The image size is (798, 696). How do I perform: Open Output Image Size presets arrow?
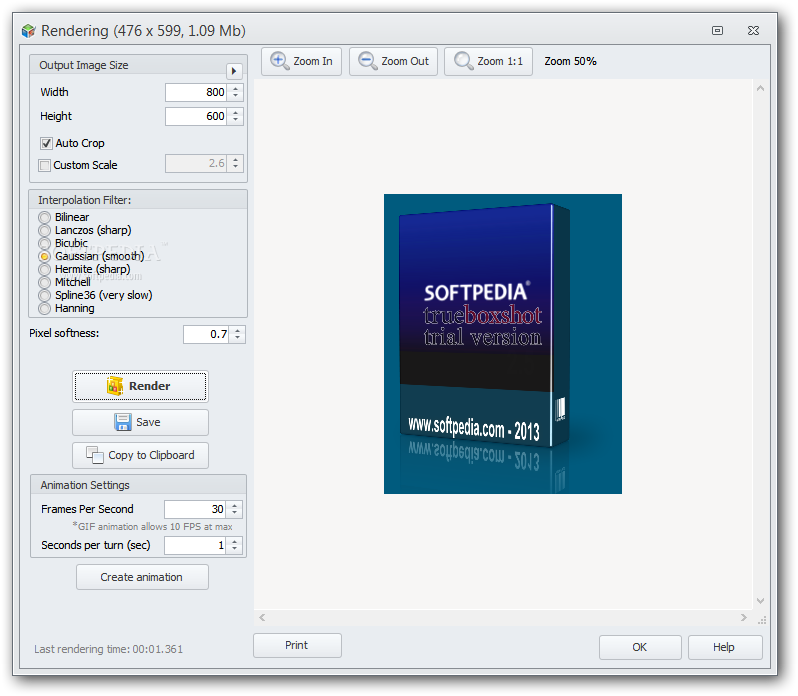pos(234,71)
